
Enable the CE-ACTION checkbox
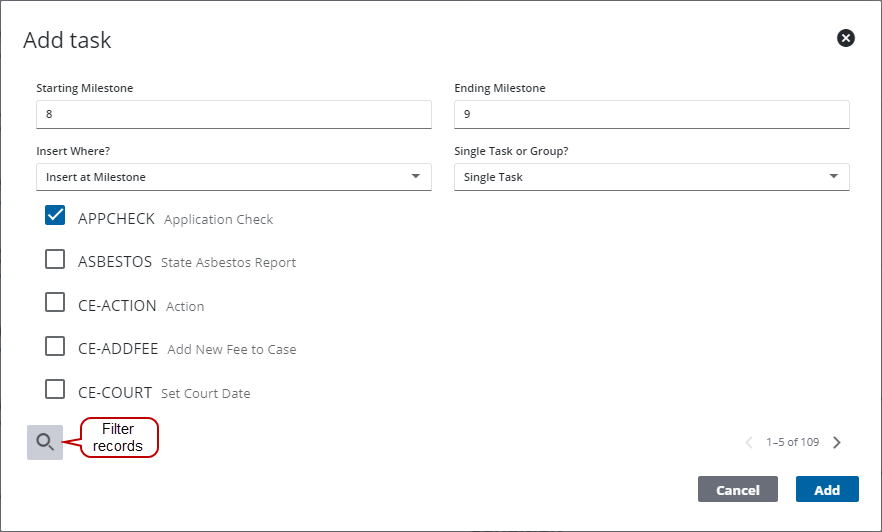coord(56,303)
